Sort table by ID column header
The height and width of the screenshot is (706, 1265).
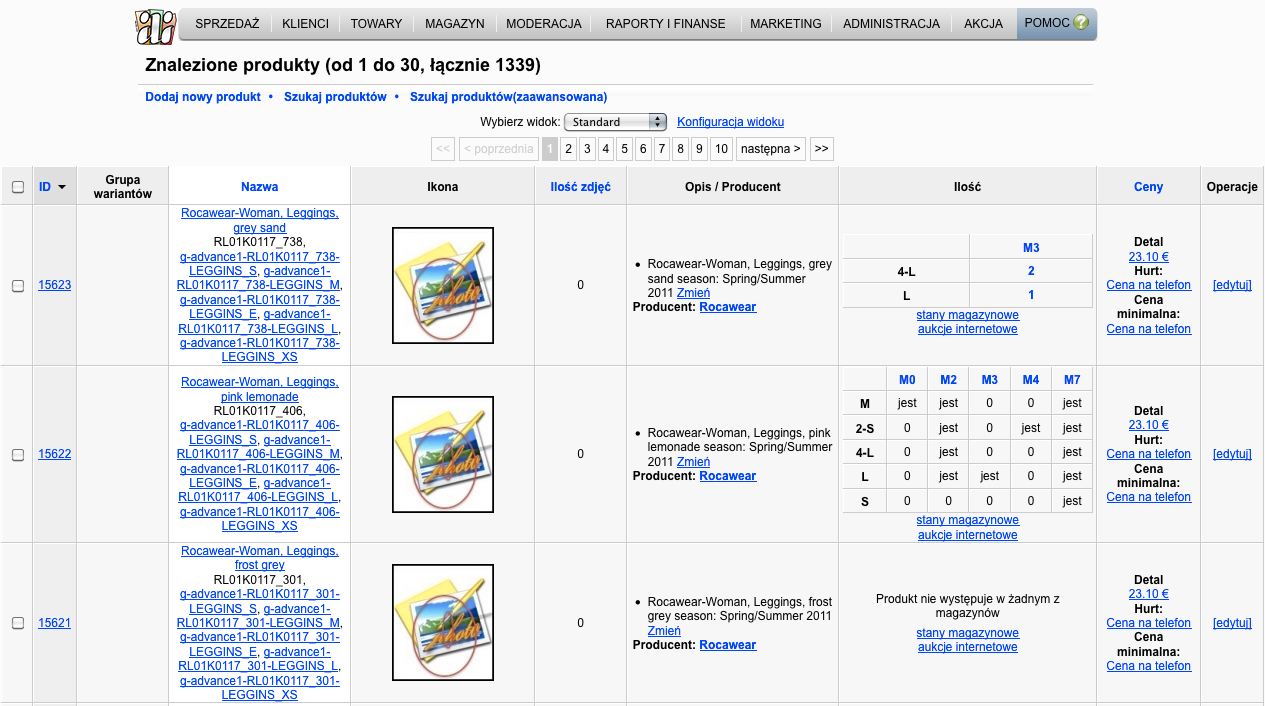[x=45, y=187]
